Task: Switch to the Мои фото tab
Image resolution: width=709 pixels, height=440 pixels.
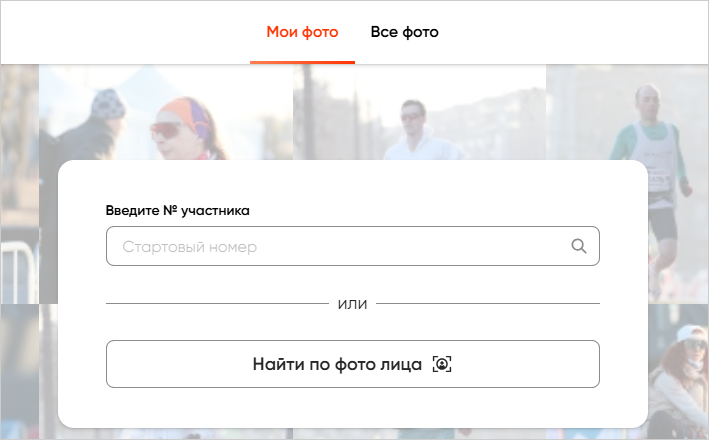Action: pyautogui.click(x=302, y=32)
